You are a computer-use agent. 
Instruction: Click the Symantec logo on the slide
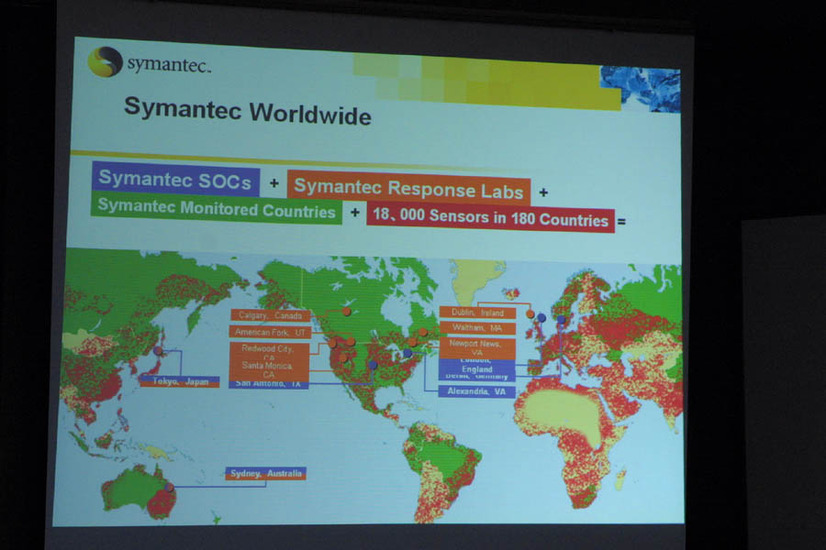click(149, 63)
